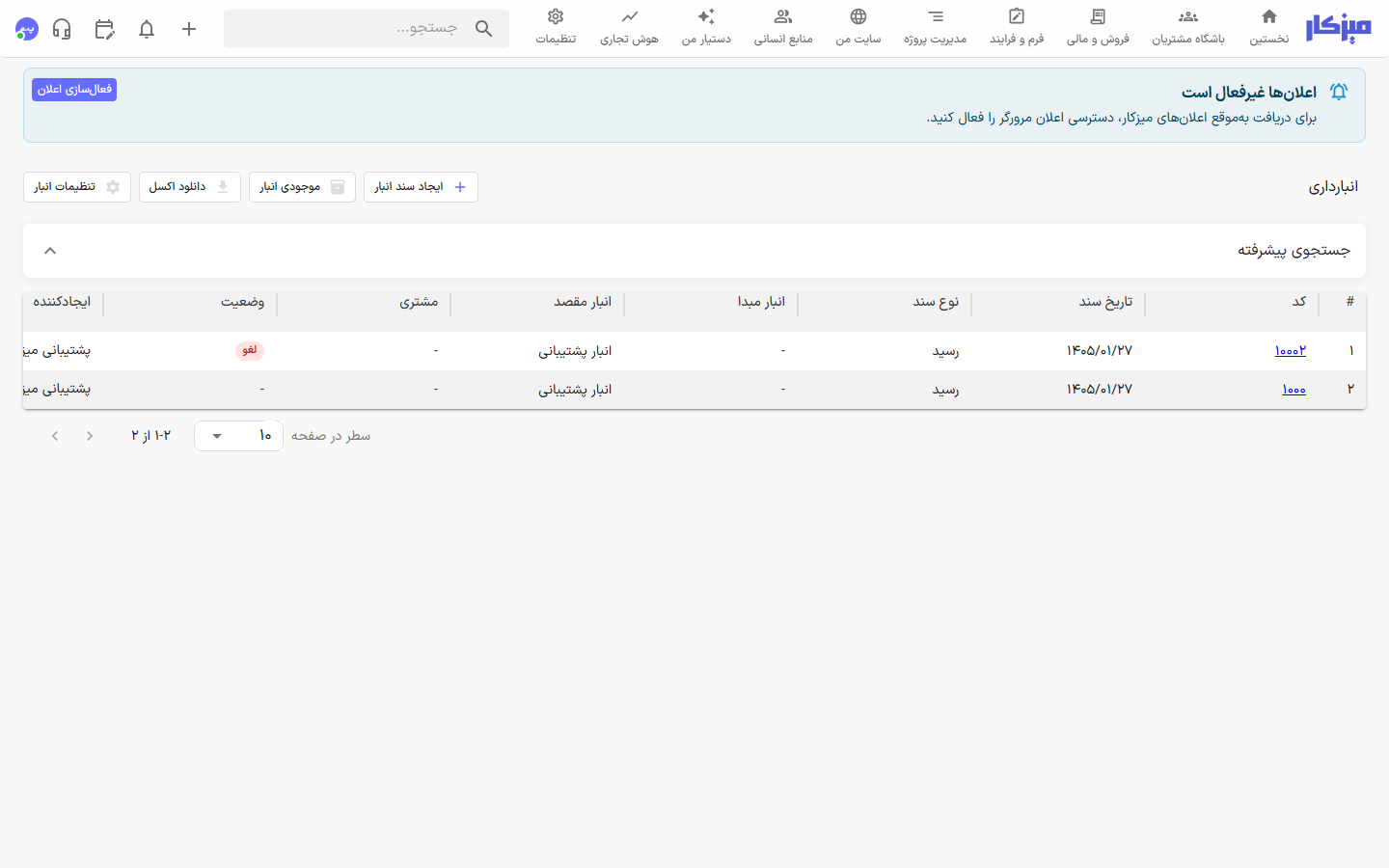The image size is (1389, 868).
Task: Collapse the جستجوی پیشرفته panel
Action: pyautogui.click(x=50, y=251)
